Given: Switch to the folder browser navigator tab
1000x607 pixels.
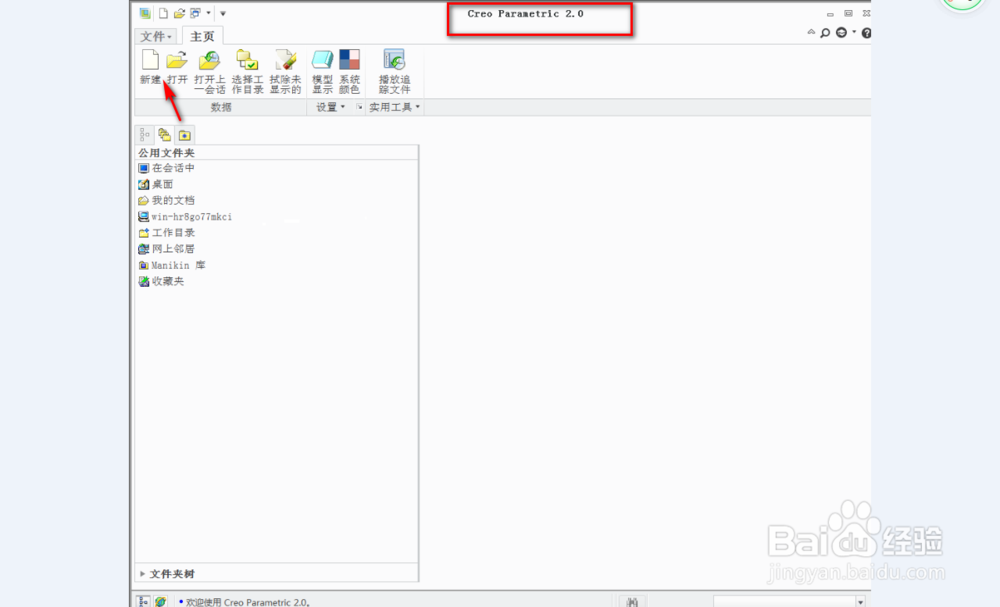Looking at the screenshot, I should 165,135.
